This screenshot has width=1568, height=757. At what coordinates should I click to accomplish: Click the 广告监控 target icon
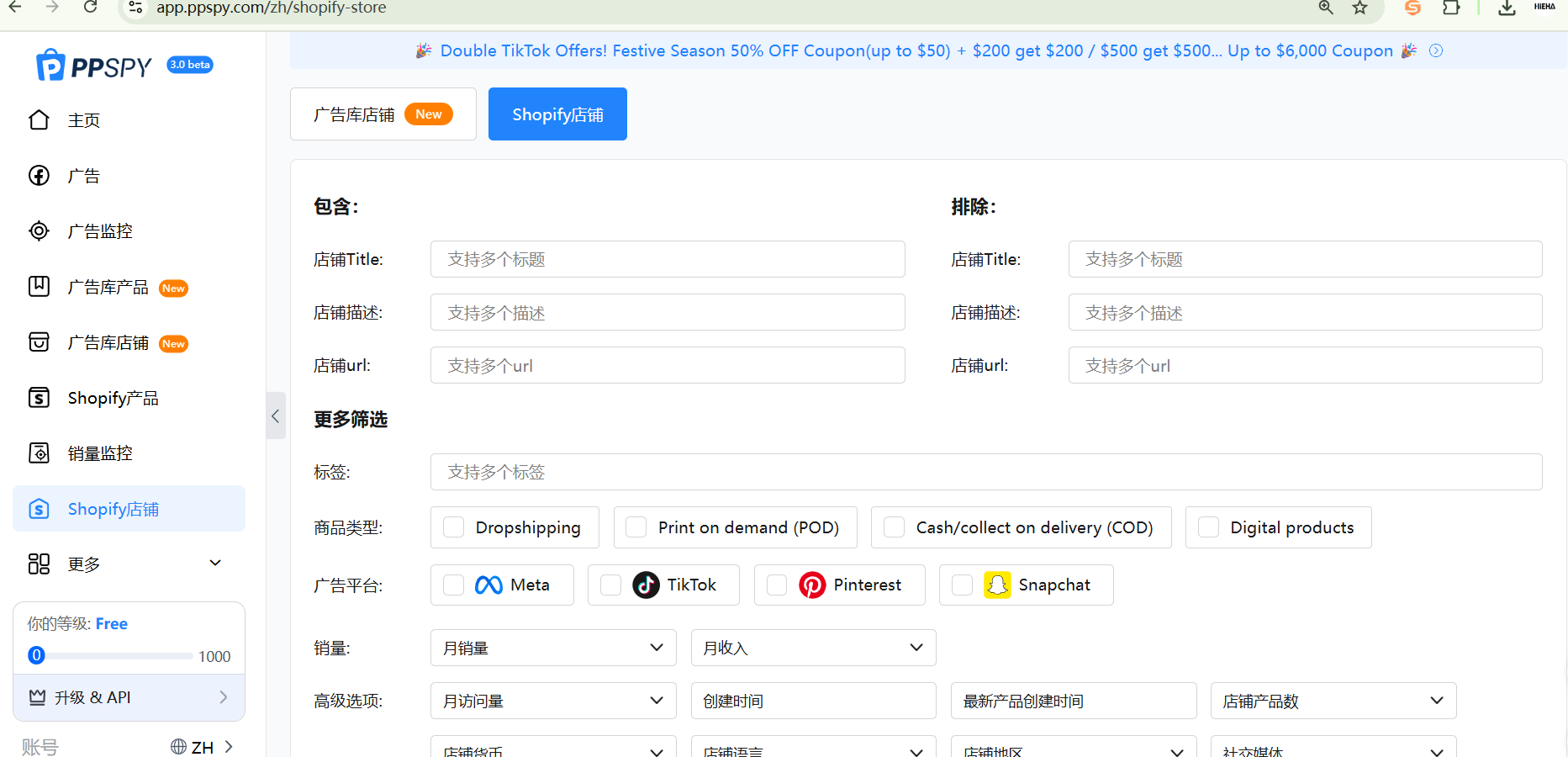tap(39, 231)
